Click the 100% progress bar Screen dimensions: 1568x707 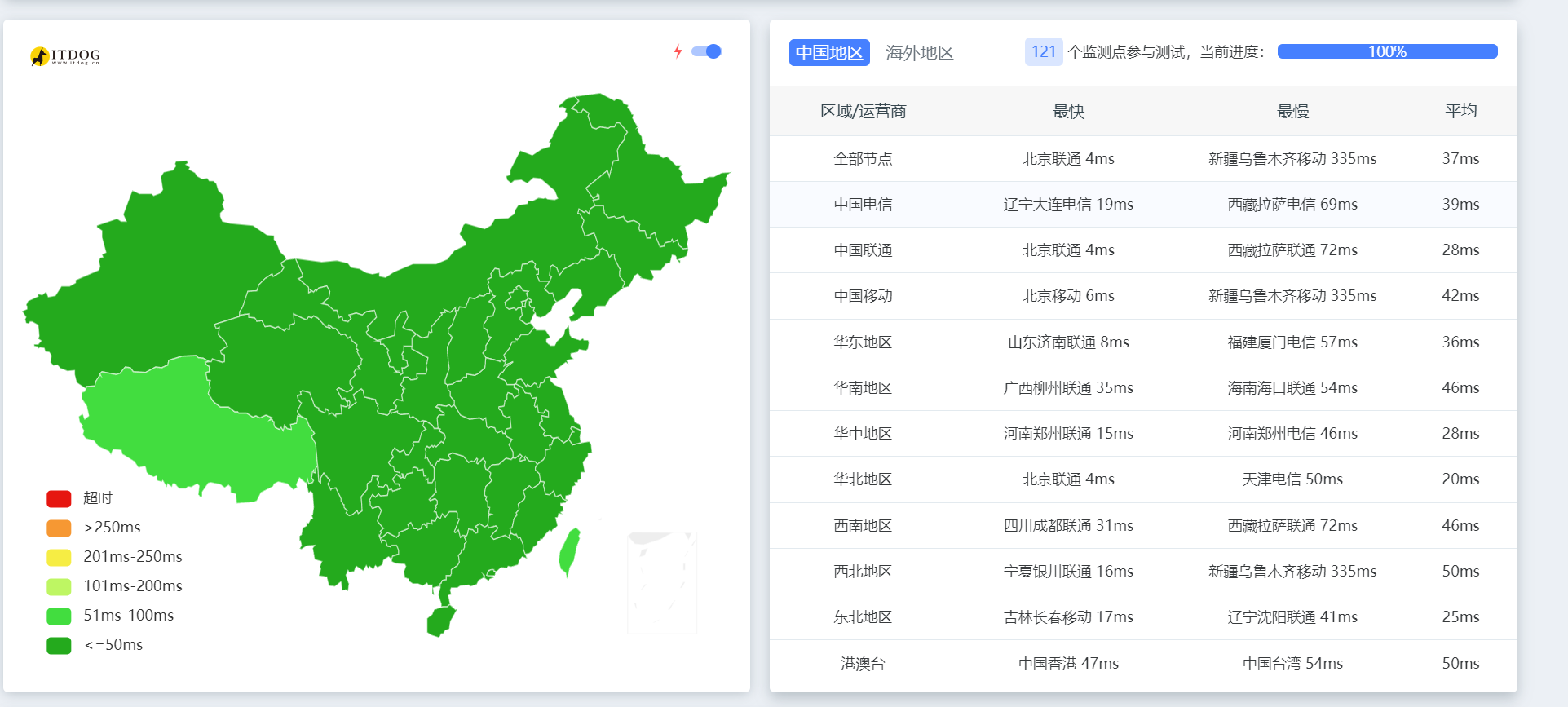coord(1387,51)
